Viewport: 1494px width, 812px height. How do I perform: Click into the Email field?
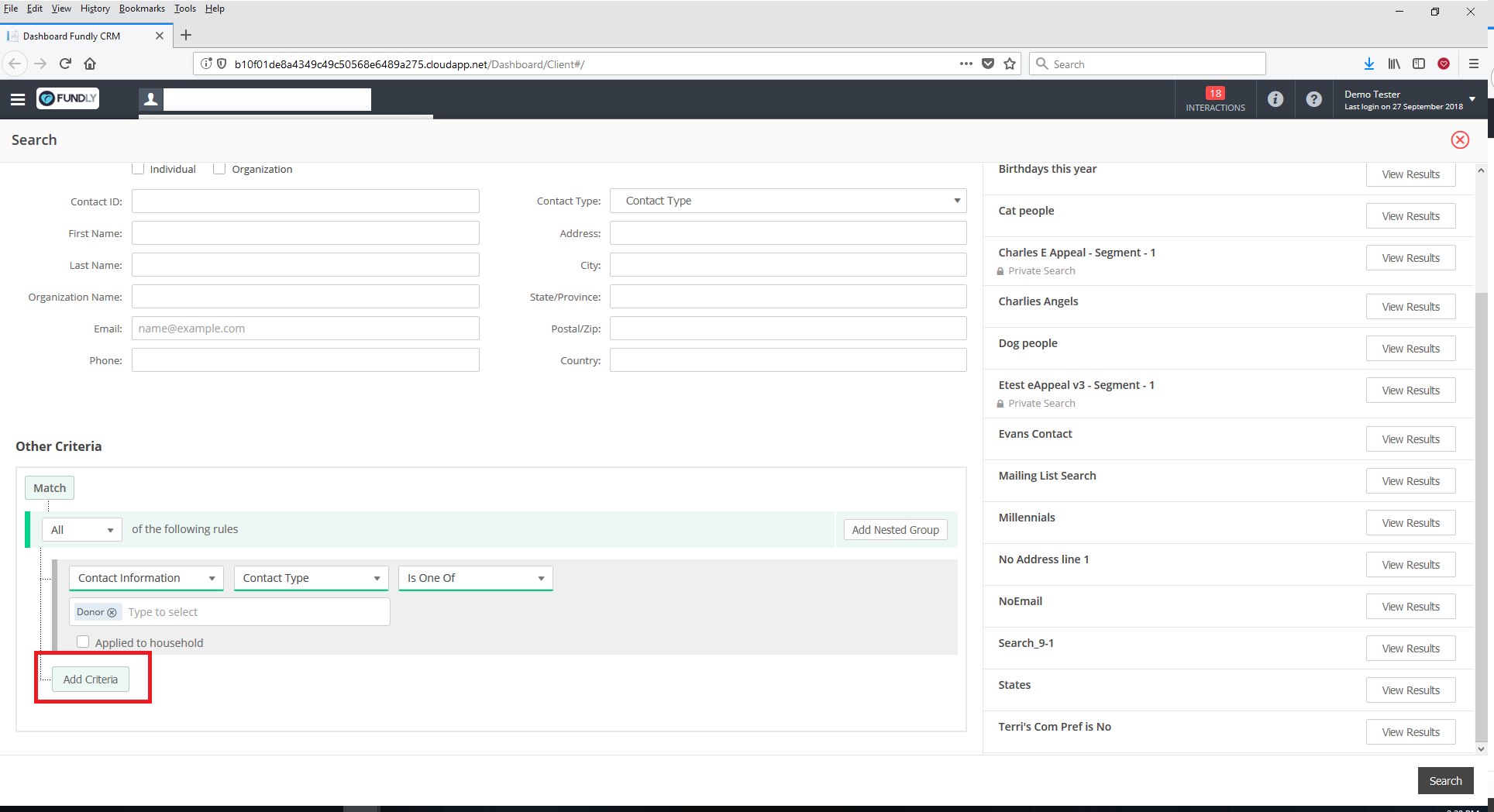point(305,329)
